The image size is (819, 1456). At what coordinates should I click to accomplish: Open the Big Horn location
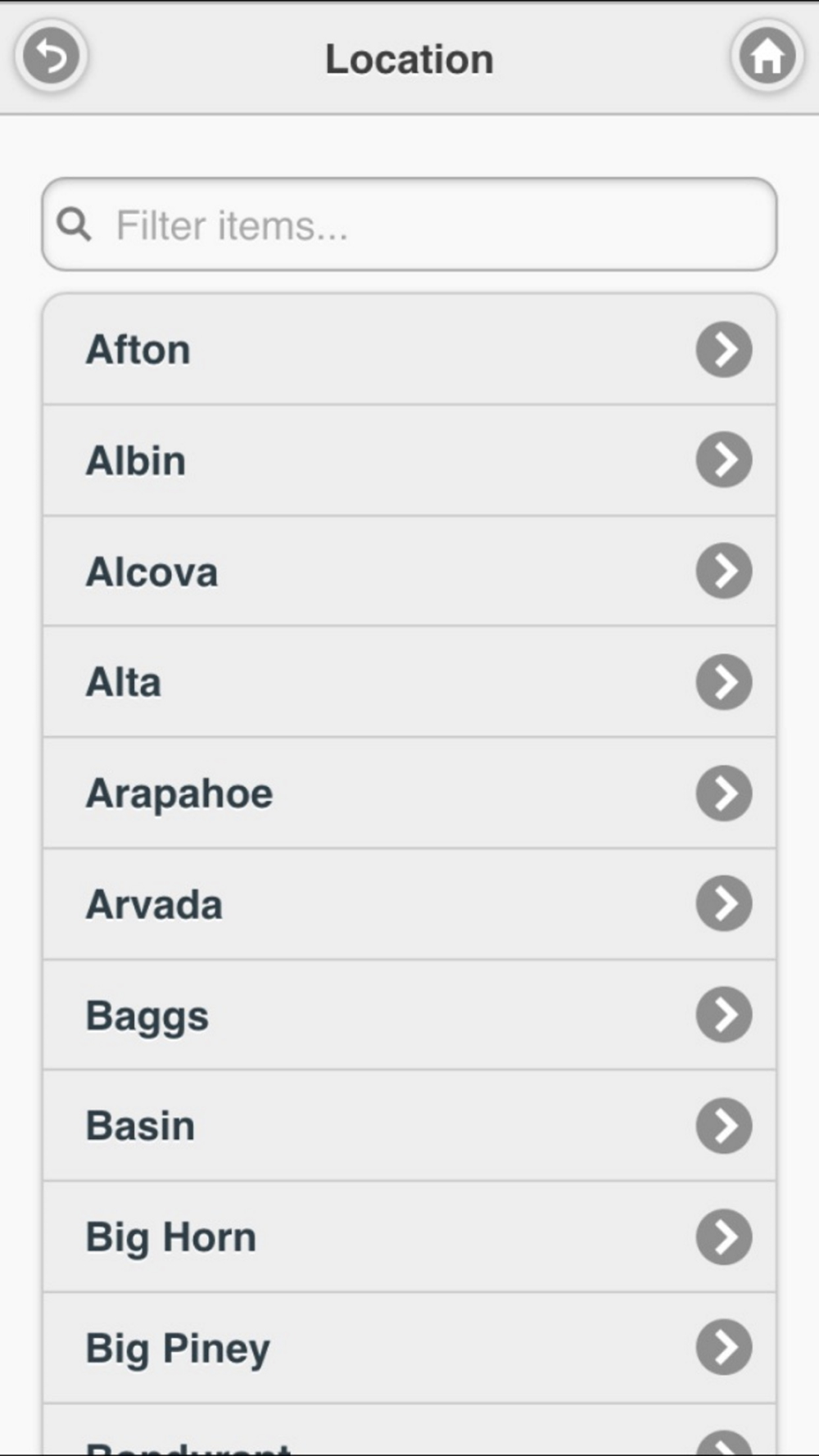click(x=409, y=1237)
